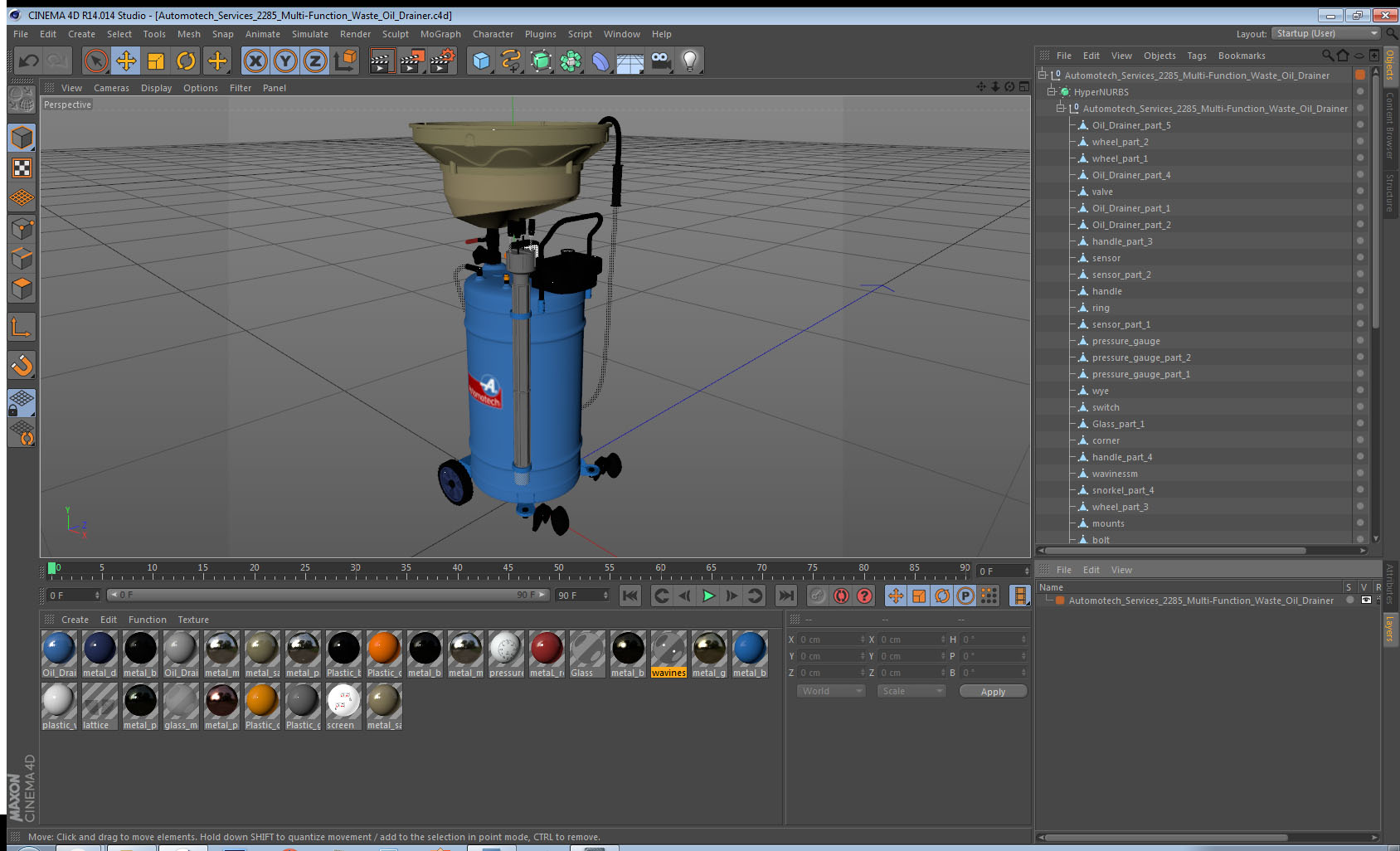Open viewport Cameras menu
The width and height of the screenshot is (1400, 851).
tap(111, 88)
